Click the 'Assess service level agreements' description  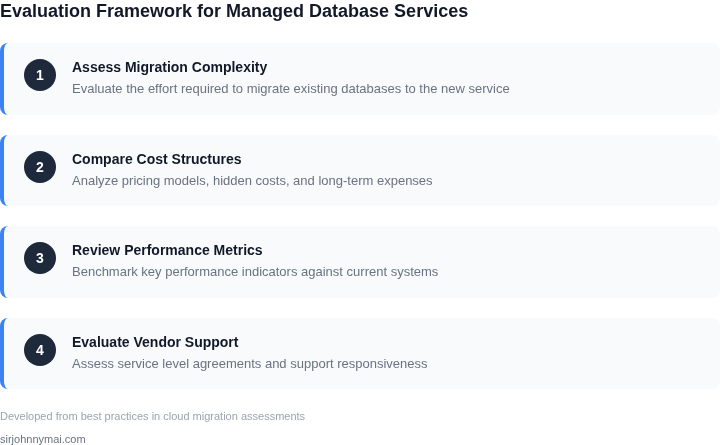coord(249,364)
